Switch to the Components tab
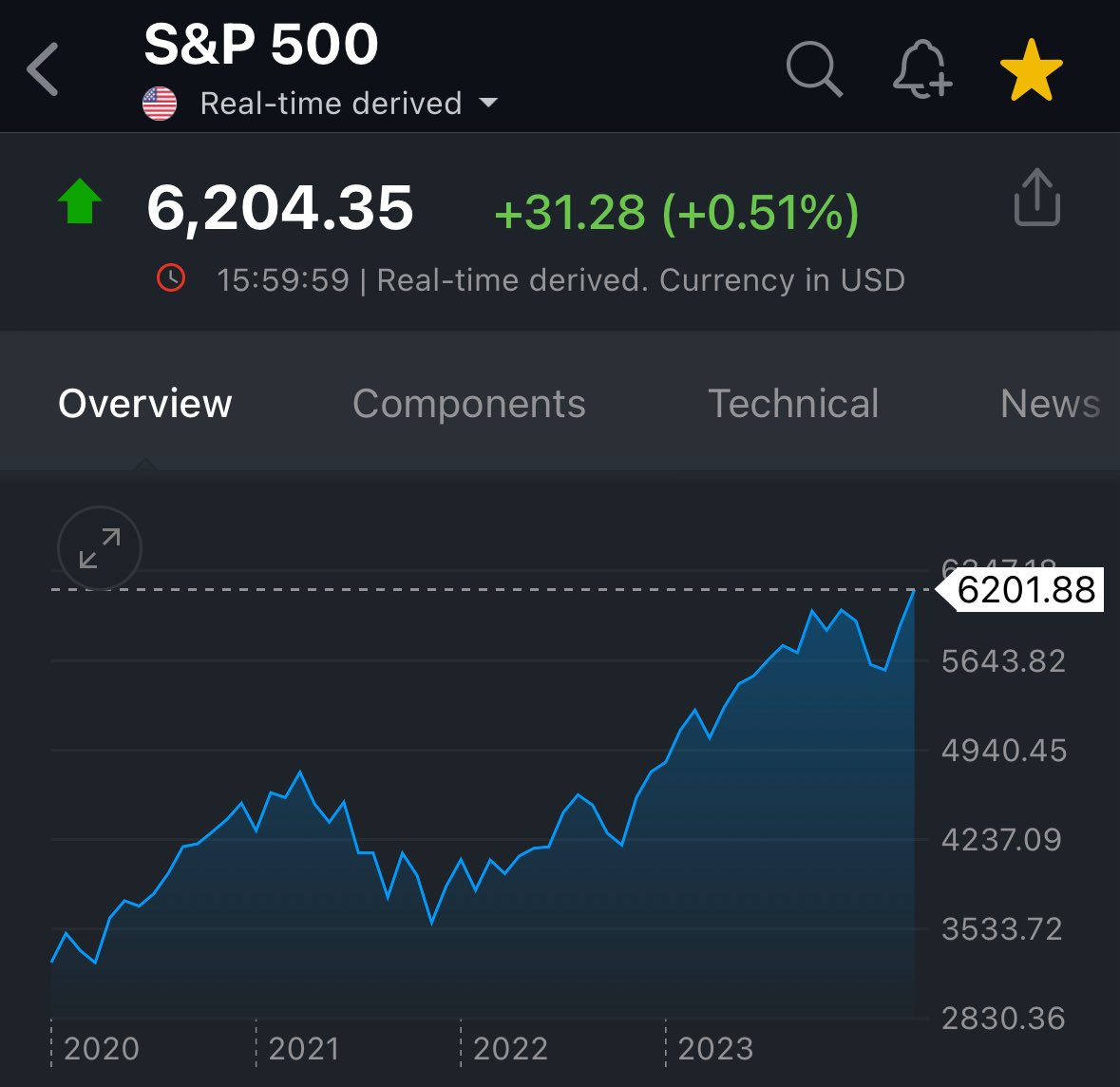 tap(468, 404)
